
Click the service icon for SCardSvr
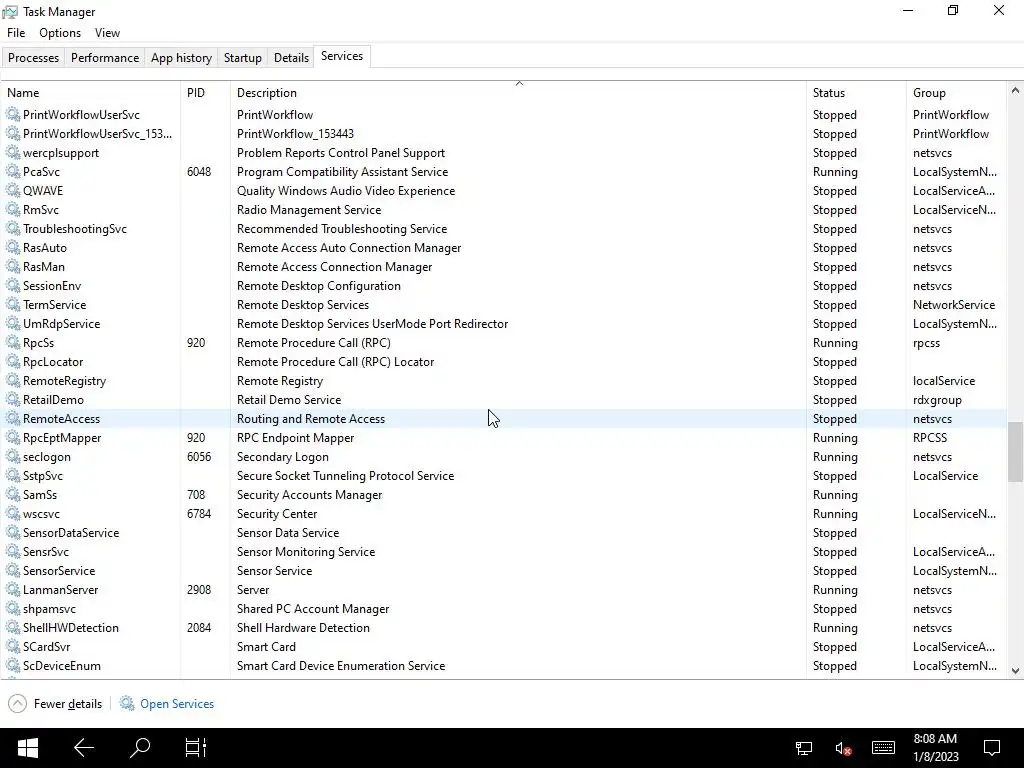point(13,647)
